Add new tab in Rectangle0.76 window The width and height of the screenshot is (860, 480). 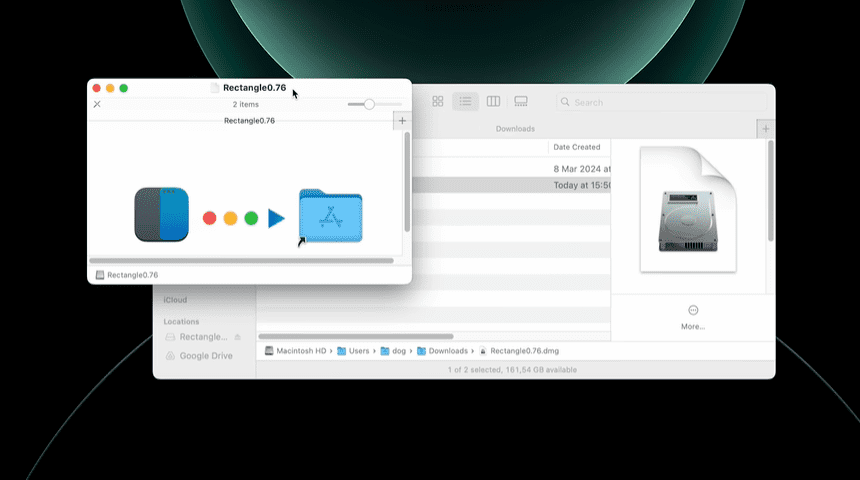(402, 121)
